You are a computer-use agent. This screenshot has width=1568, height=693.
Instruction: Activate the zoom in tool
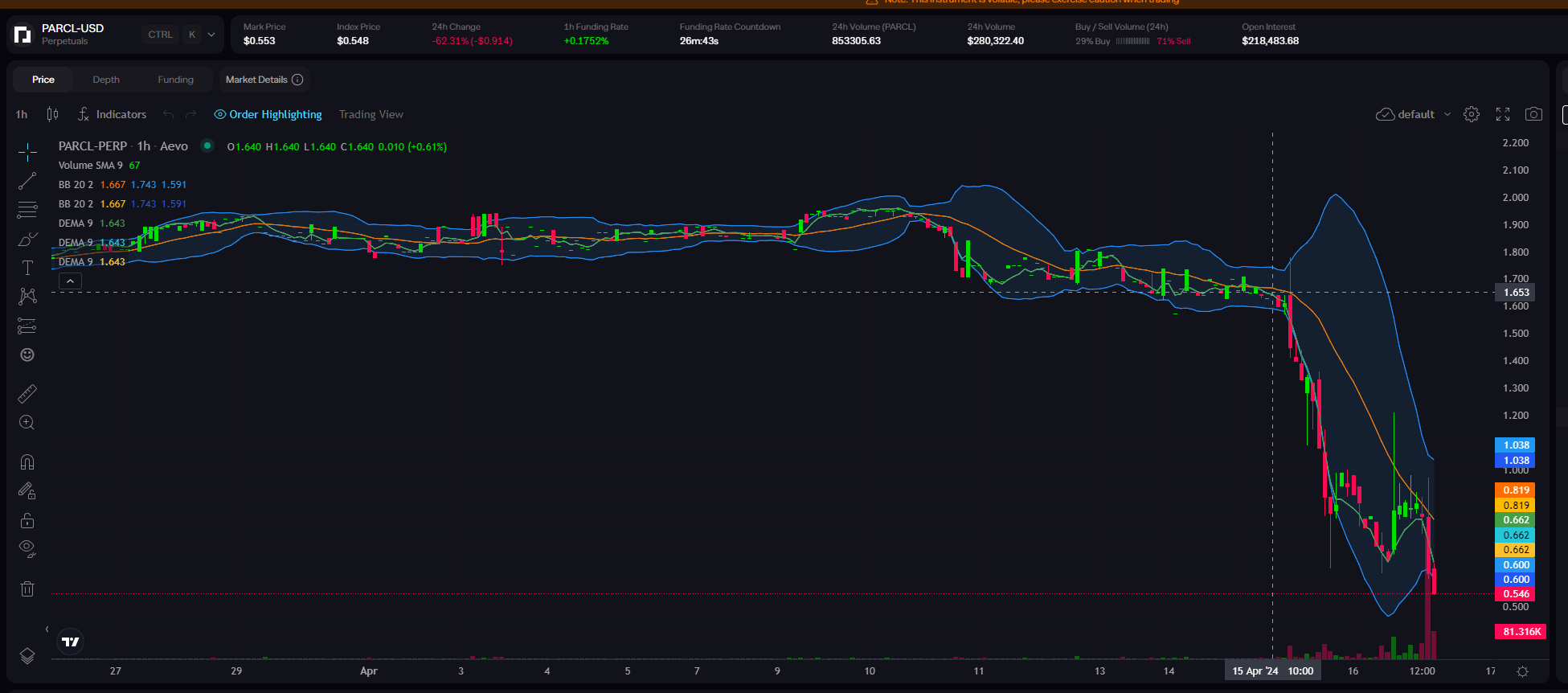click(x=27, y=423)
